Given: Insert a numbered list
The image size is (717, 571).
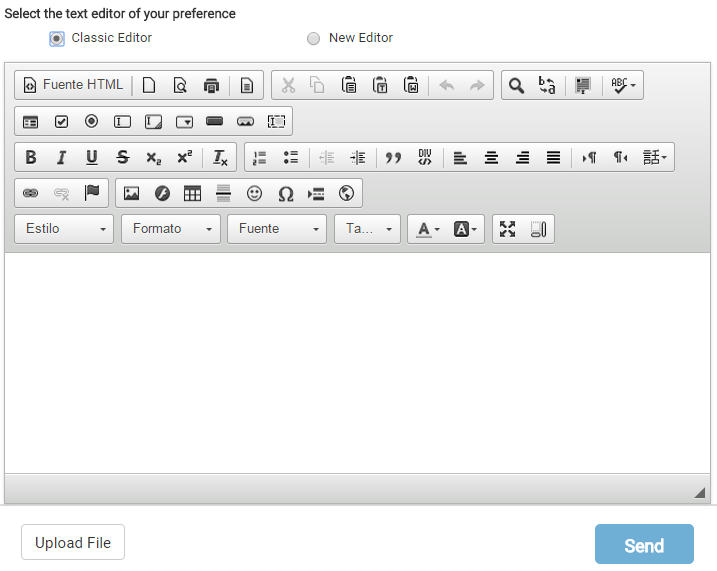Looking at the screenshot, I should click(x=260, y=157).
